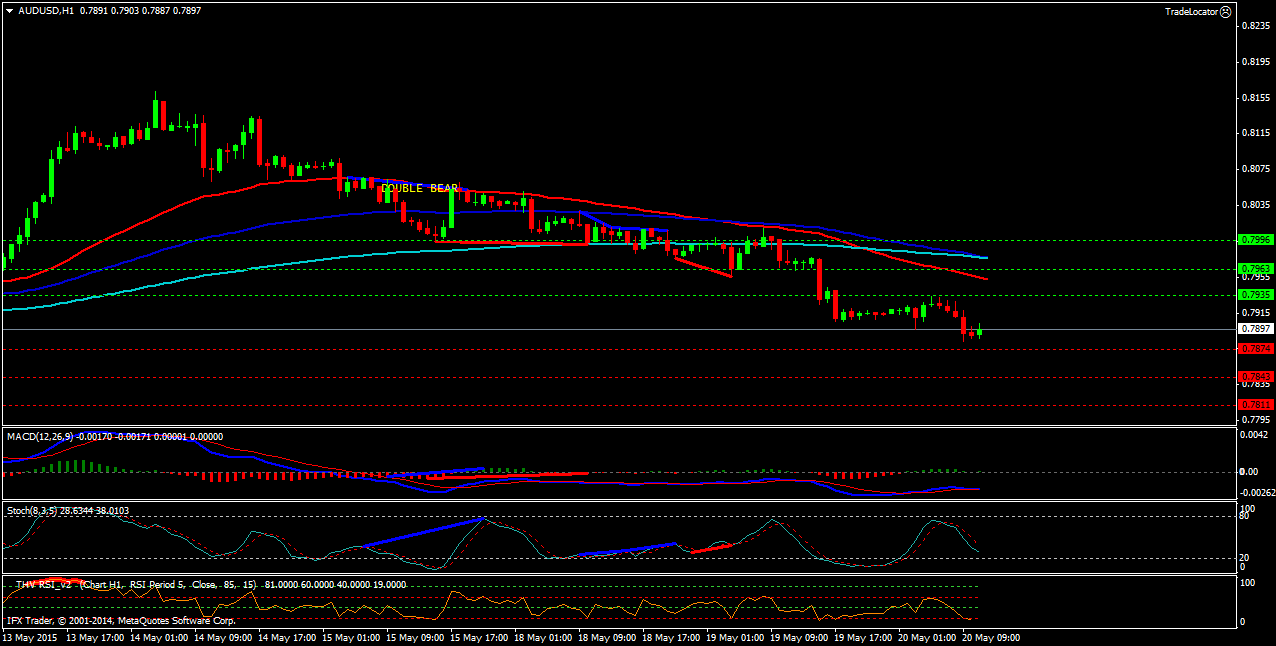The height and width of the screenshot is (646, 1276).
Task: Click the TradeLocator sad face icon
Action: point(1226,11)
